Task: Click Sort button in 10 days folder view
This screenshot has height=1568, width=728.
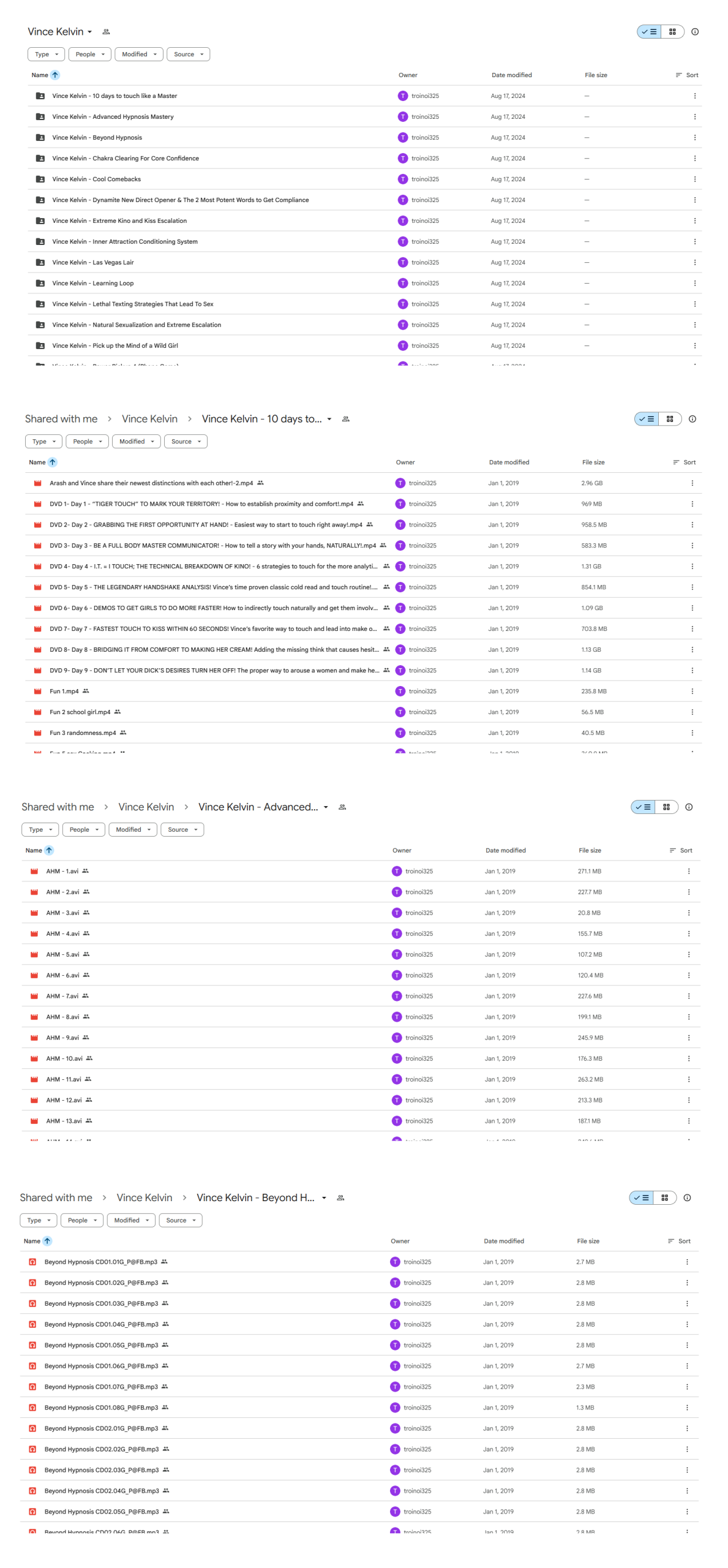Action: point(684,462)
